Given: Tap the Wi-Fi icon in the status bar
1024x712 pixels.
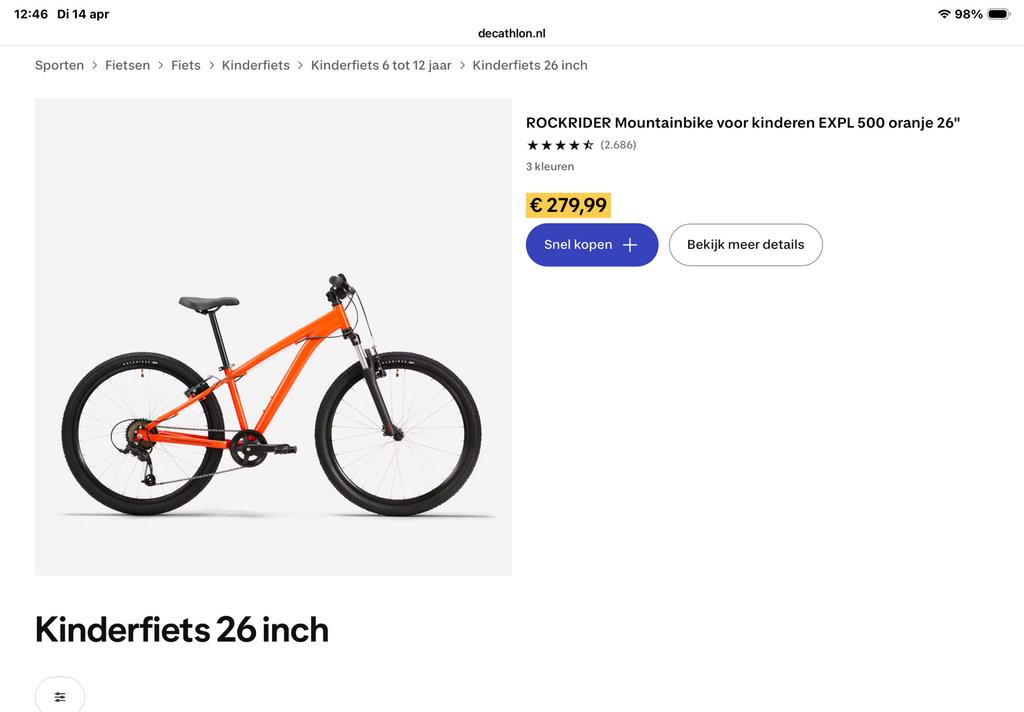Looking at the screenshot, I should pos(946,14).
